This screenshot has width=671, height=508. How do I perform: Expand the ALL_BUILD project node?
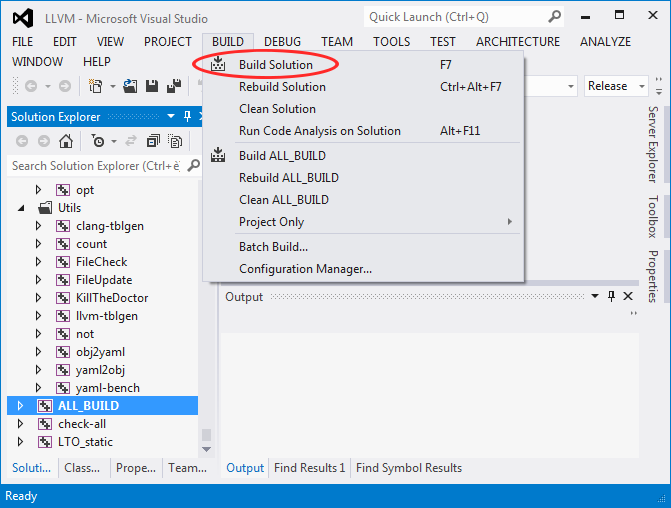click(20, 406)
